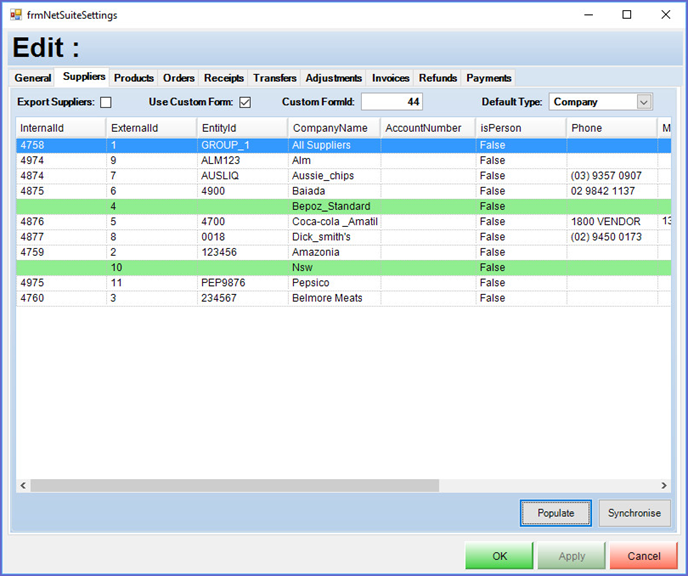Switch to the General tab

pyautogui.click(x=33, y=78)
